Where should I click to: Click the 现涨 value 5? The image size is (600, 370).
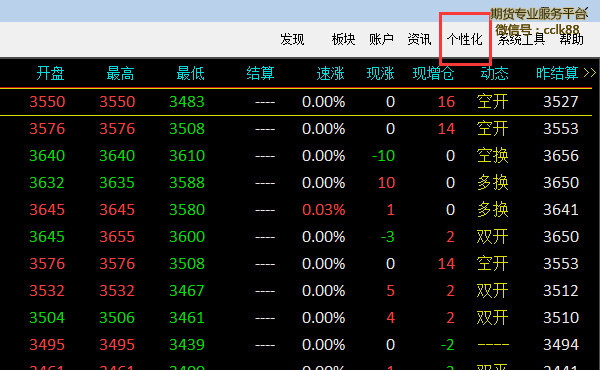pyautogui.click(x=391, y=291)
